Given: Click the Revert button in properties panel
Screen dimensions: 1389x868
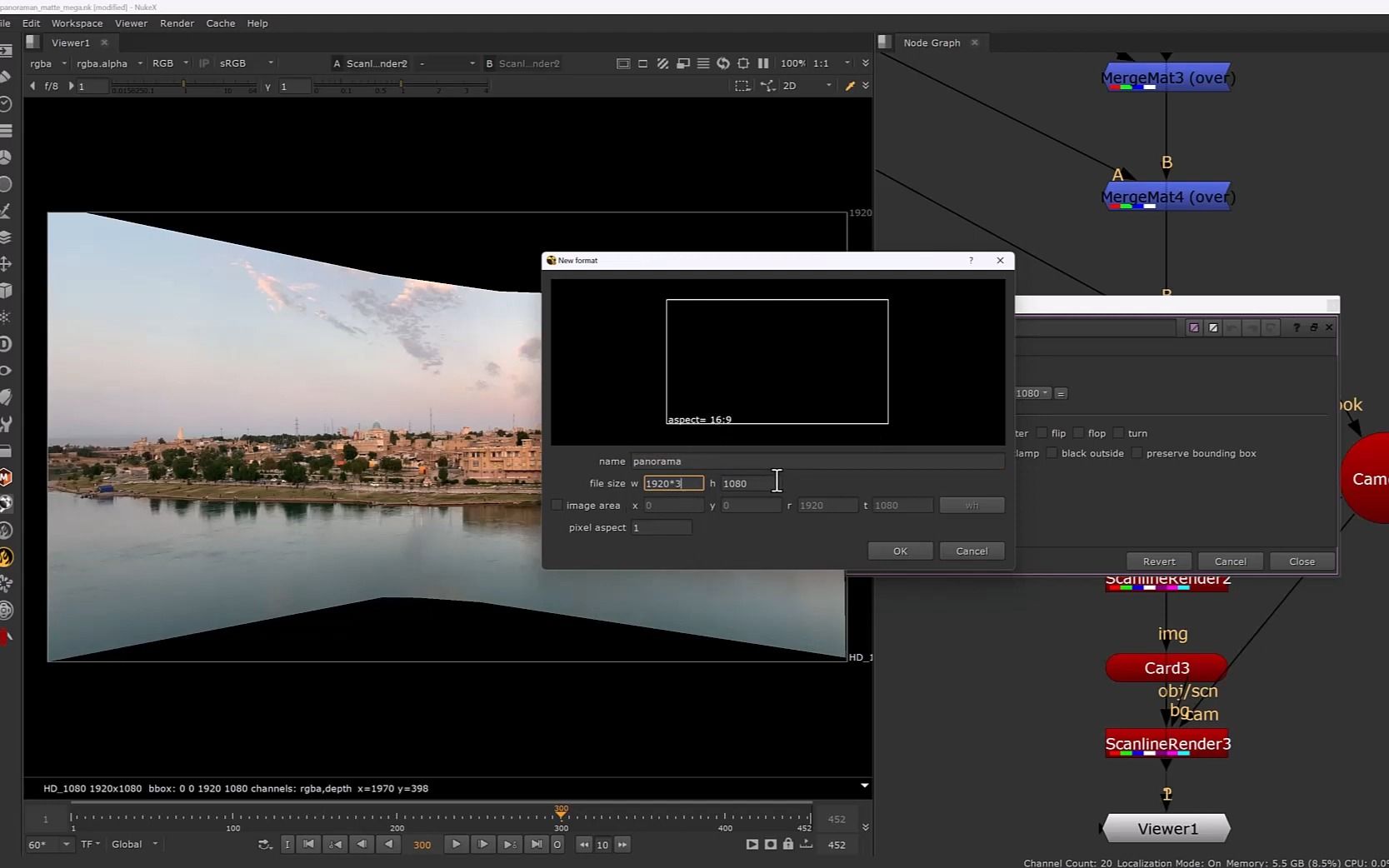Looking at the screenshot, I should (1159, 561).
